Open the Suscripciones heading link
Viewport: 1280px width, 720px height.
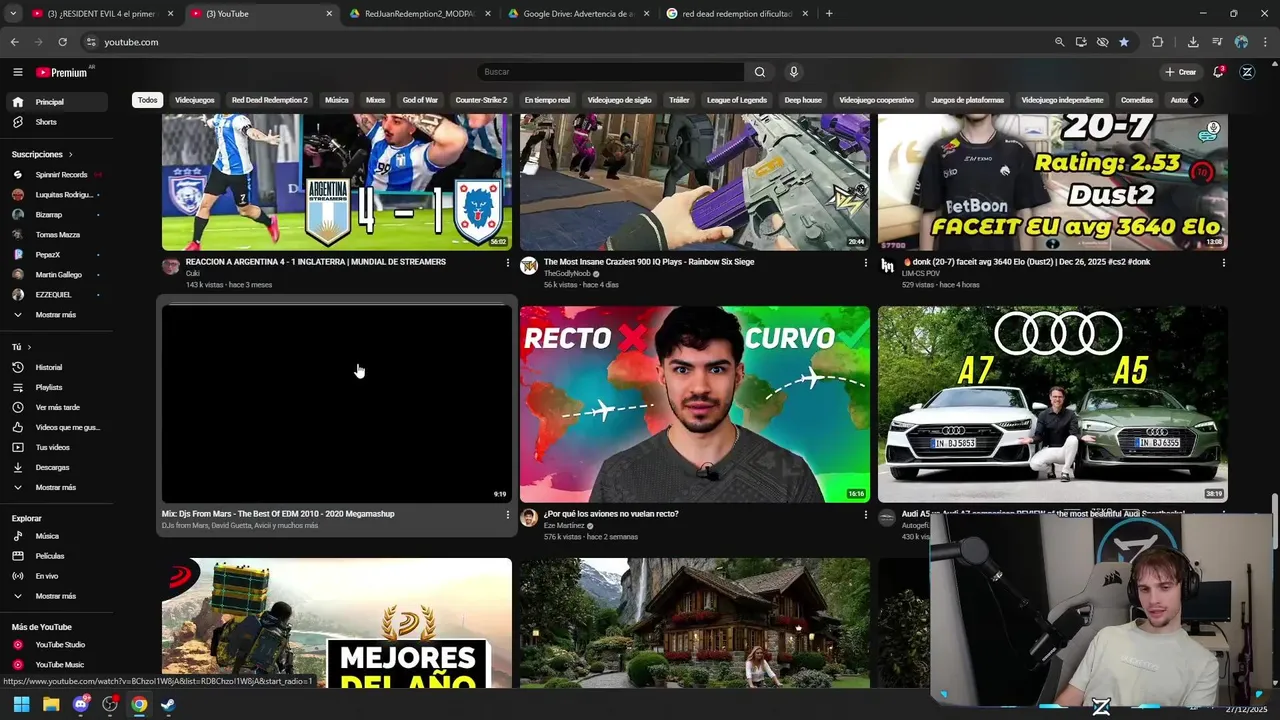coord(42,154)
